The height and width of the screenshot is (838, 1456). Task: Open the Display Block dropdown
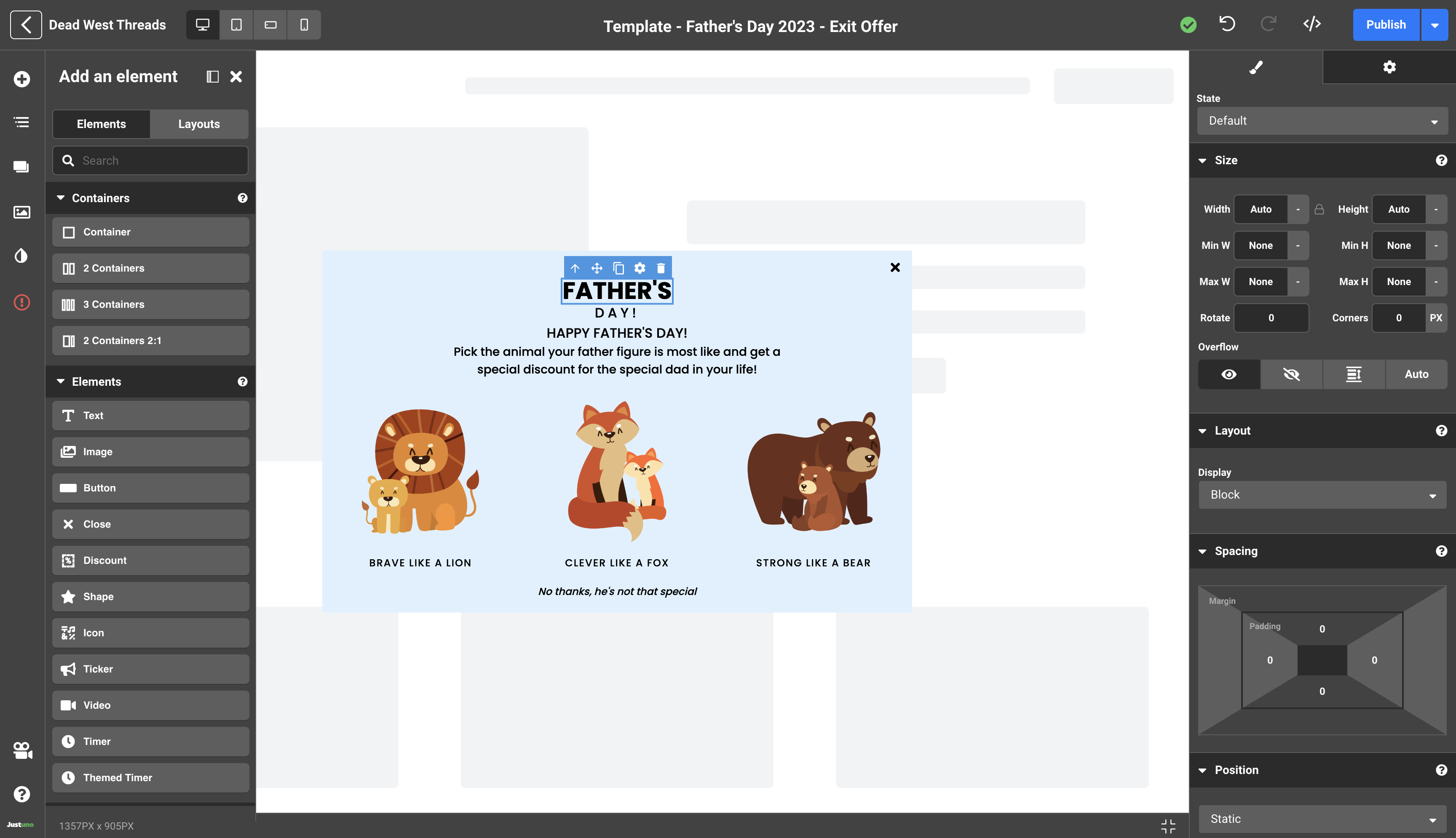[x=1322, y=495]
